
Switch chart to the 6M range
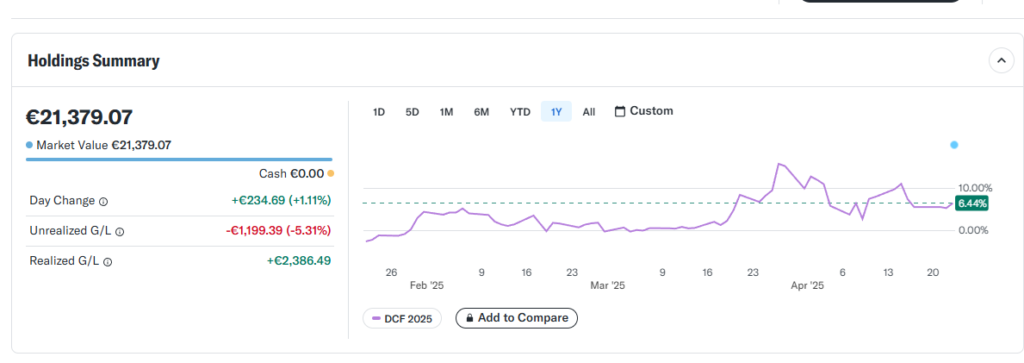[481, 112]
